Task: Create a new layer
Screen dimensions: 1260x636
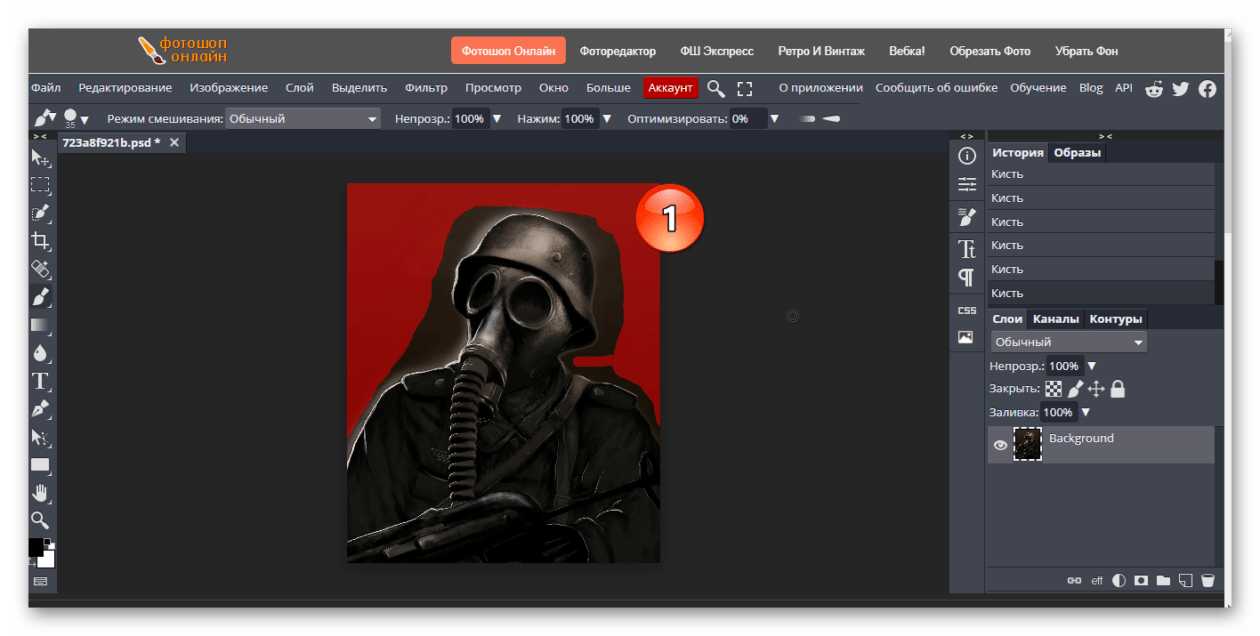Action: (x=1185, y=580)
